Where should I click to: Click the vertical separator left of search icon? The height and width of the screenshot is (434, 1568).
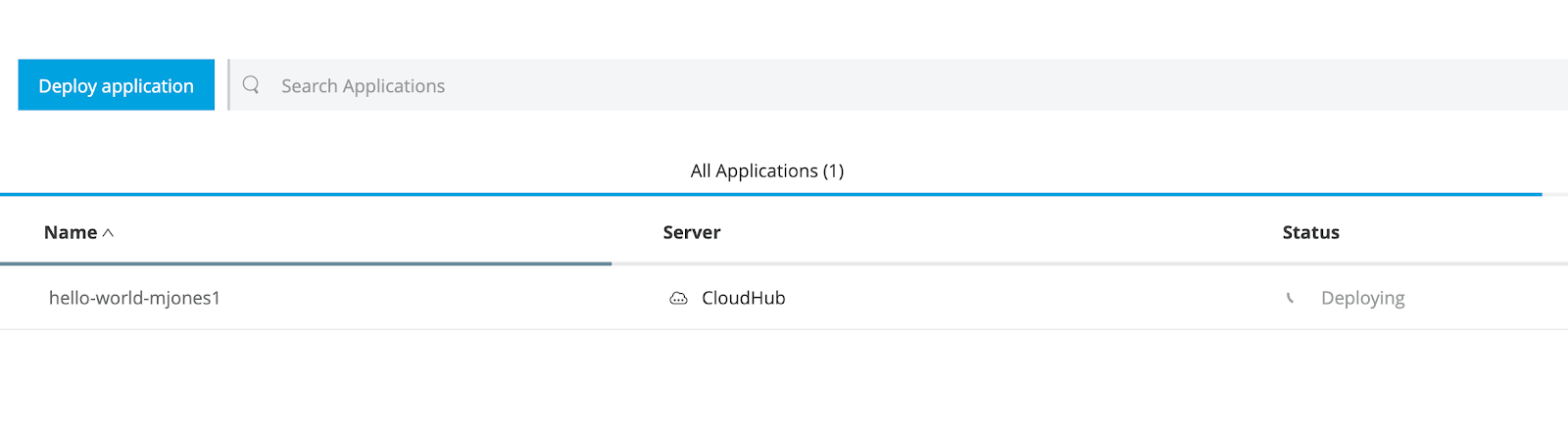click(228, 85)
